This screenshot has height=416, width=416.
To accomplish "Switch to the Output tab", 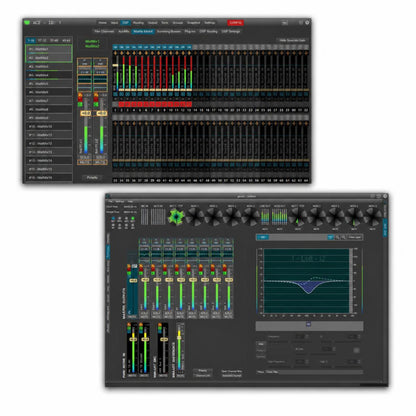I will 152,23.
